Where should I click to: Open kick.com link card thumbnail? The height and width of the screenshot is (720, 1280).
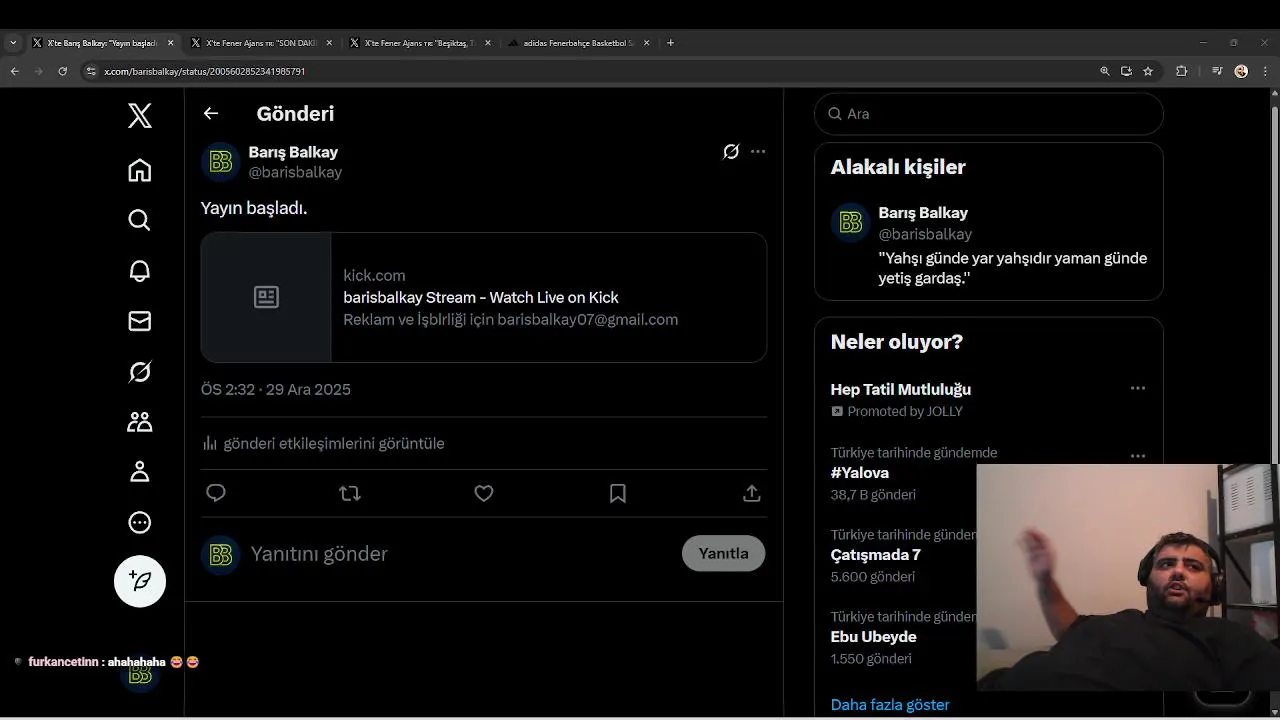tap(266, 297)
